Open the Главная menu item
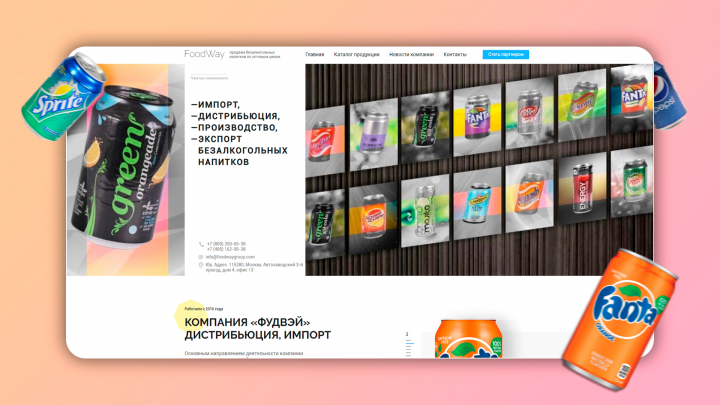720x405 pixels. coord(315,54)
